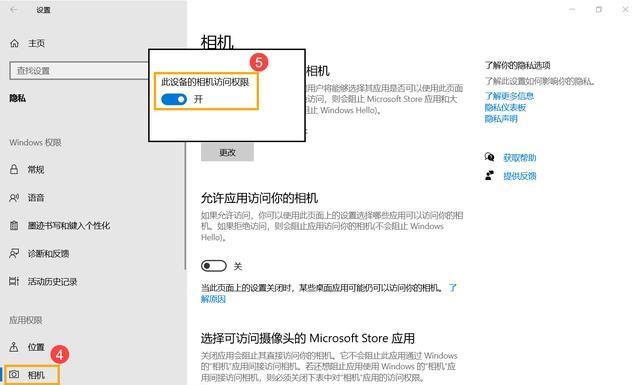Screen dimensions: 640x385
Task: Open the 位置 location icon
Action: click(x=14, y=347)
